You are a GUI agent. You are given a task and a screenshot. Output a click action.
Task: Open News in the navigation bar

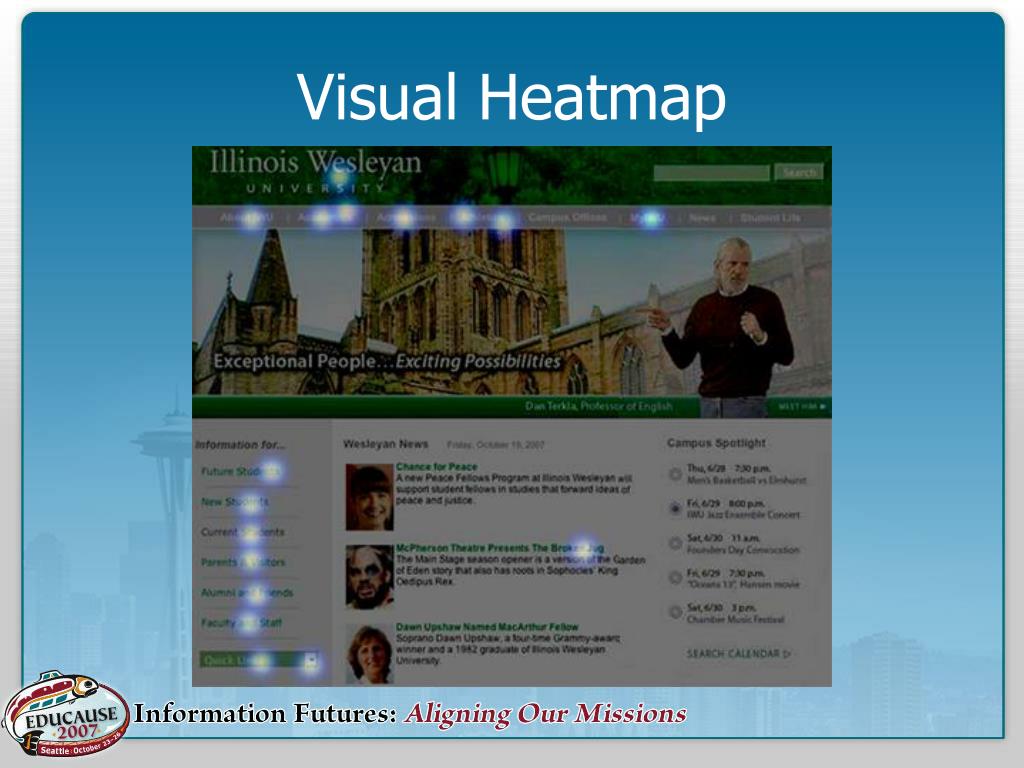702,217
